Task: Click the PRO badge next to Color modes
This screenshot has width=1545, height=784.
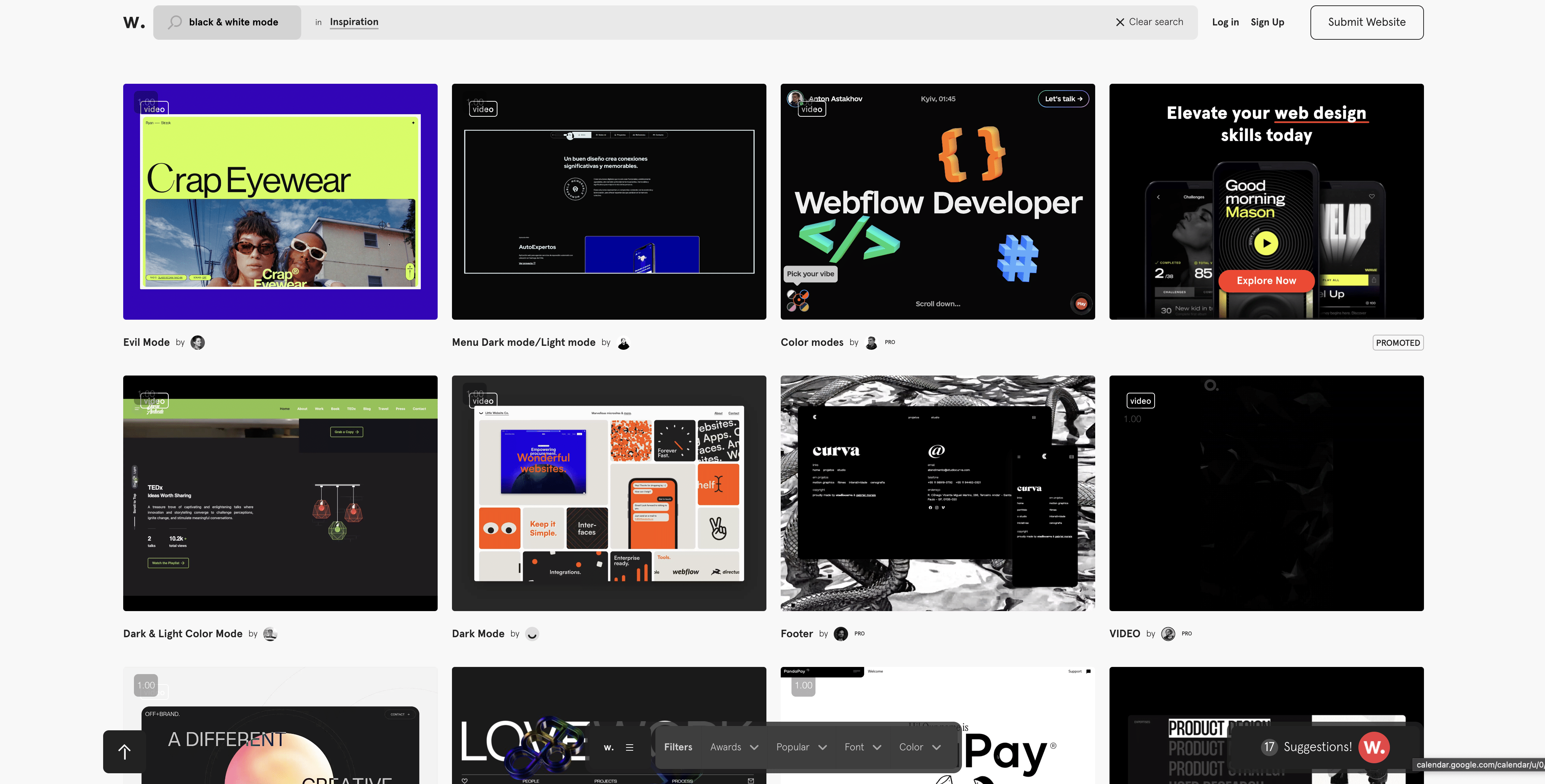Action: 890,342
